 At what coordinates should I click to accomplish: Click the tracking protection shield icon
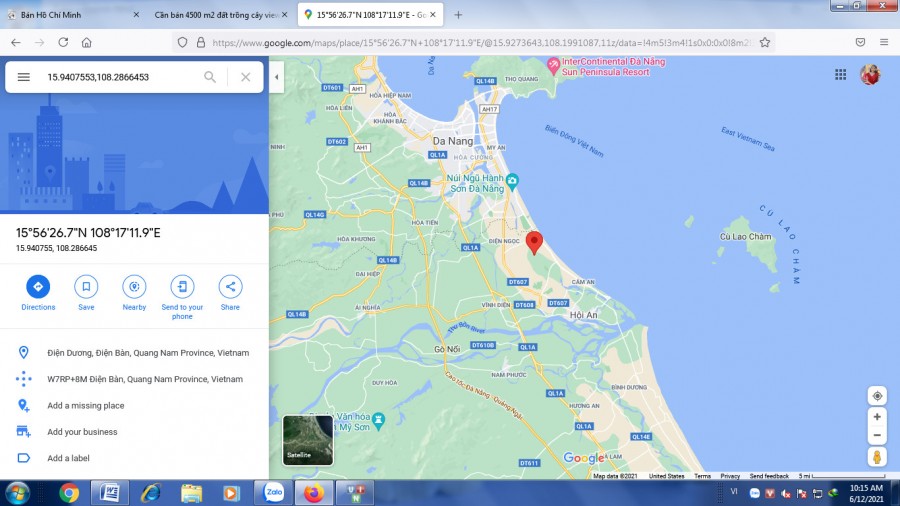[183, 42]
